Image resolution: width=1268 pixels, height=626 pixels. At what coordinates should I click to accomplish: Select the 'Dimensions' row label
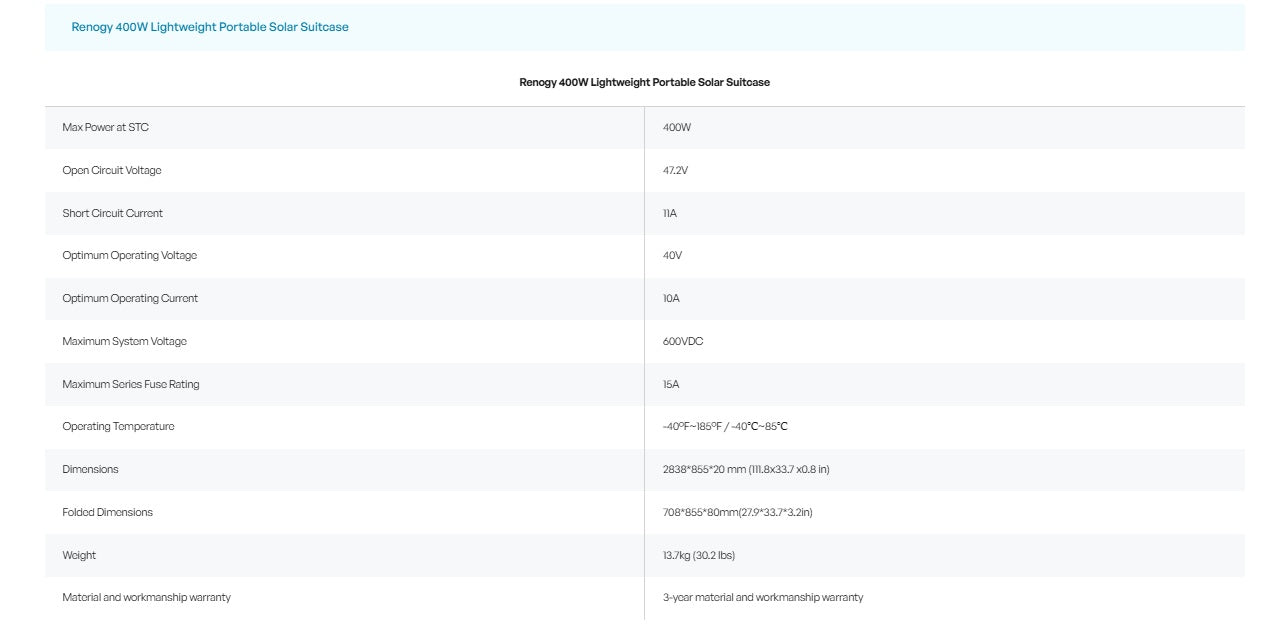click(x=90, y=469)
